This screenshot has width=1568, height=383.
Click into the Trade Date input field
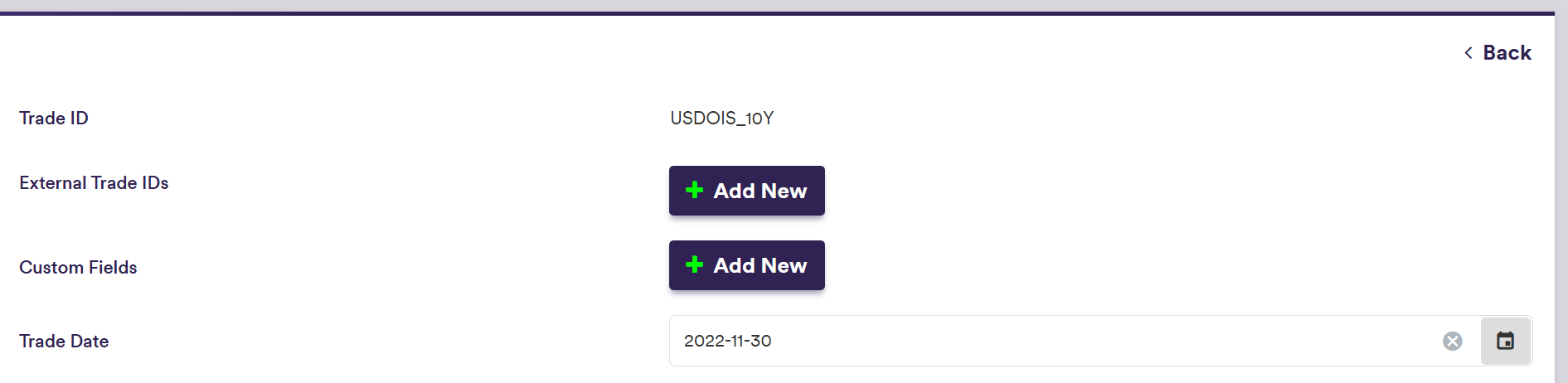995,341
